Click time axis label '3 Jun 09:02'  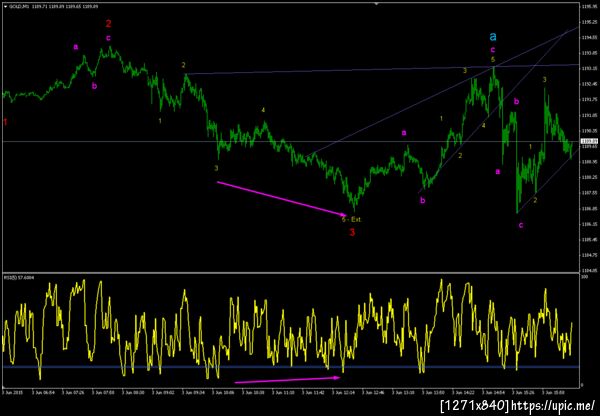click(161, 392)
